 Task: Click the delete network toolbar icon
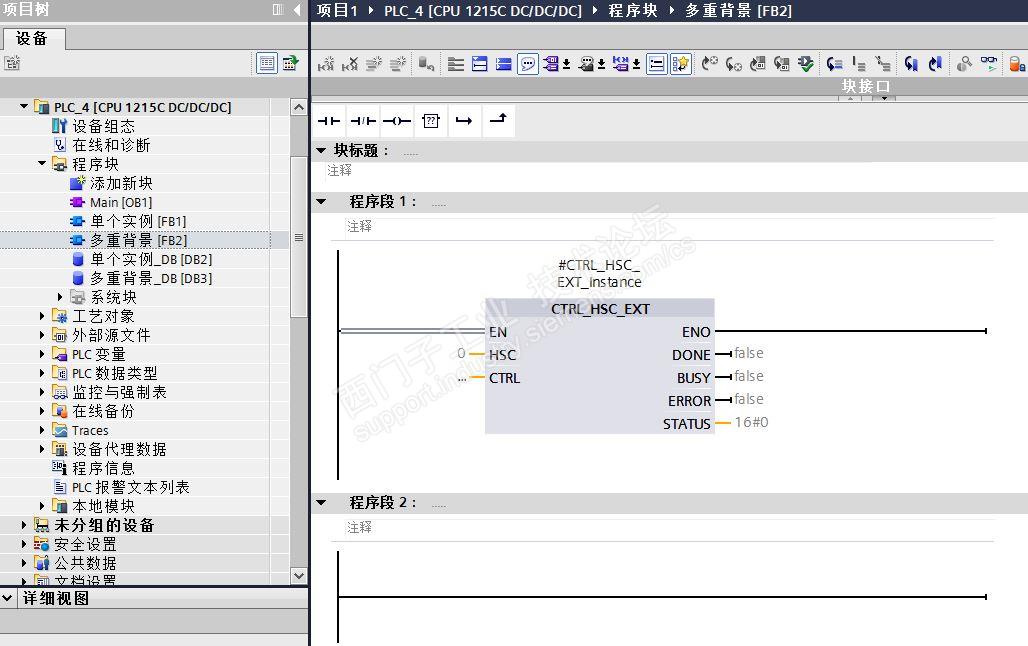(349, 64)
